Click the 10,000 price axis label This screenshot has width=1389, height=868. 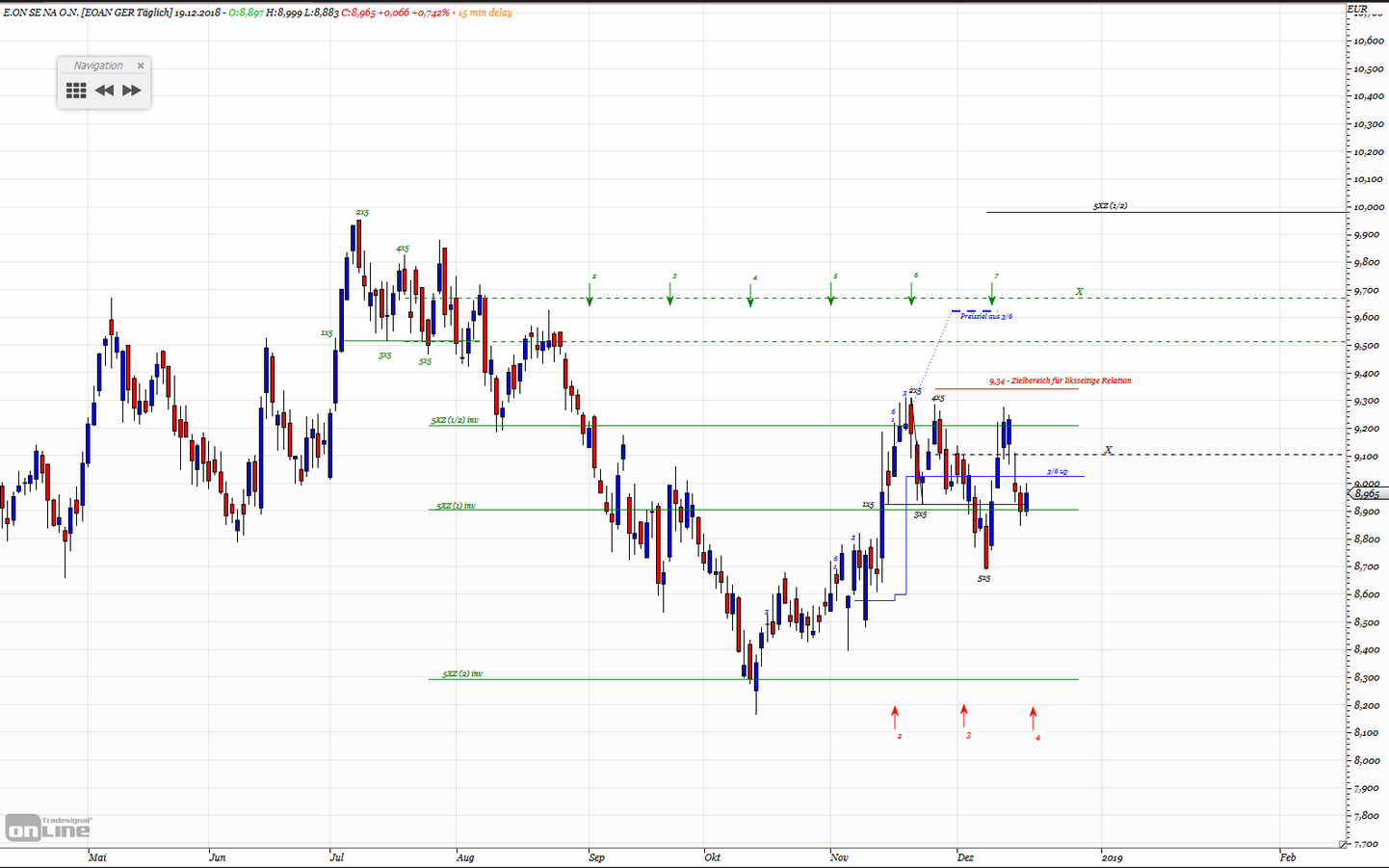(x=1368, y=207)
